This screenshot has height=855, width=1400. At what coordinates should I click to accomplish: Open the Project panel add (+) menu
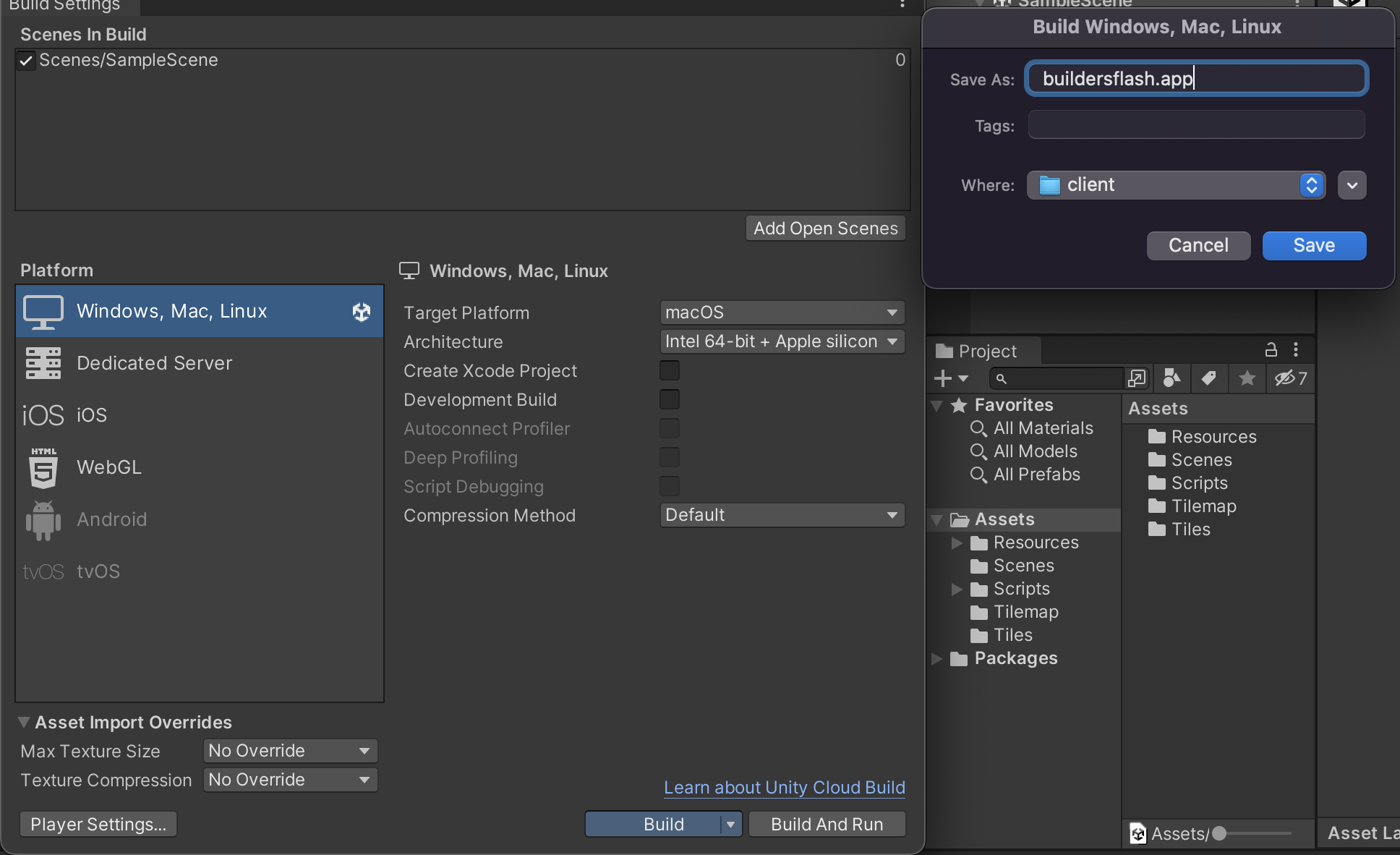951,378
